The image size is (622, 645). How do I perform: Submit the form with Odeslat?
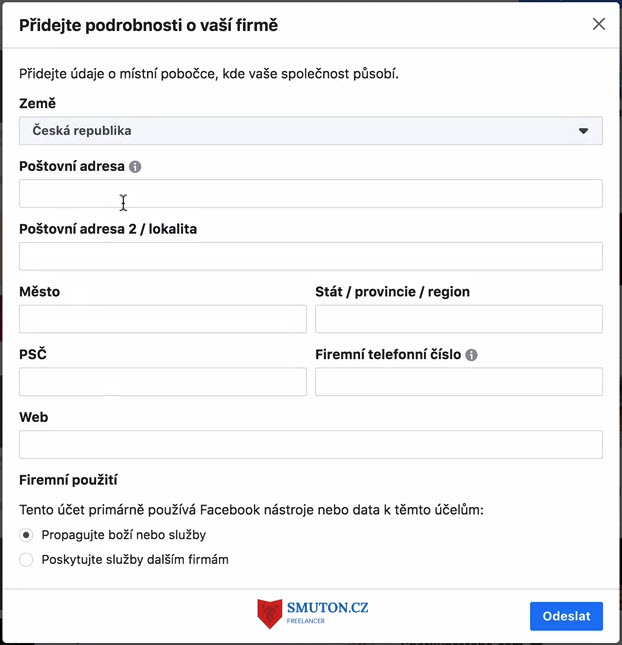coord(566,616)
